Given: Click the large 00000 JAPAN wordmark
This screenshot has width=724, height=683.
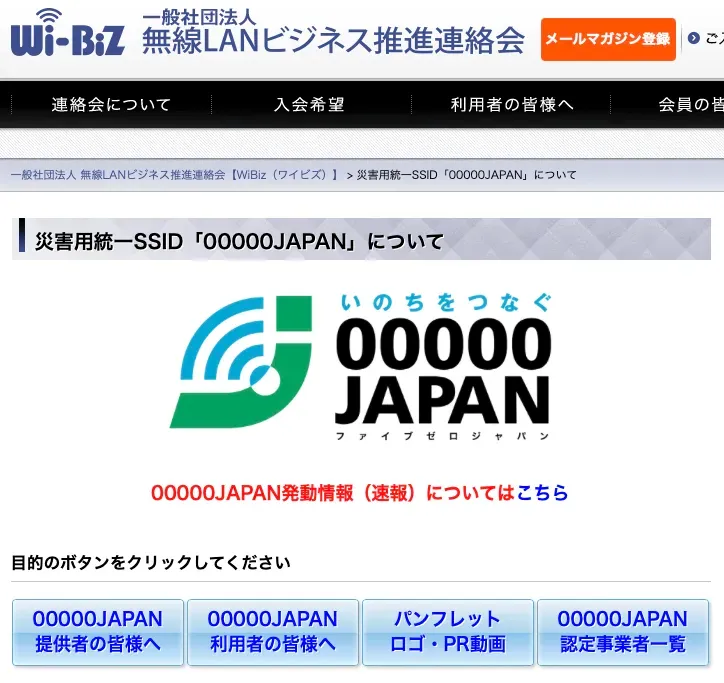Looking at the screenshot, I should click(x=443, y=370).
